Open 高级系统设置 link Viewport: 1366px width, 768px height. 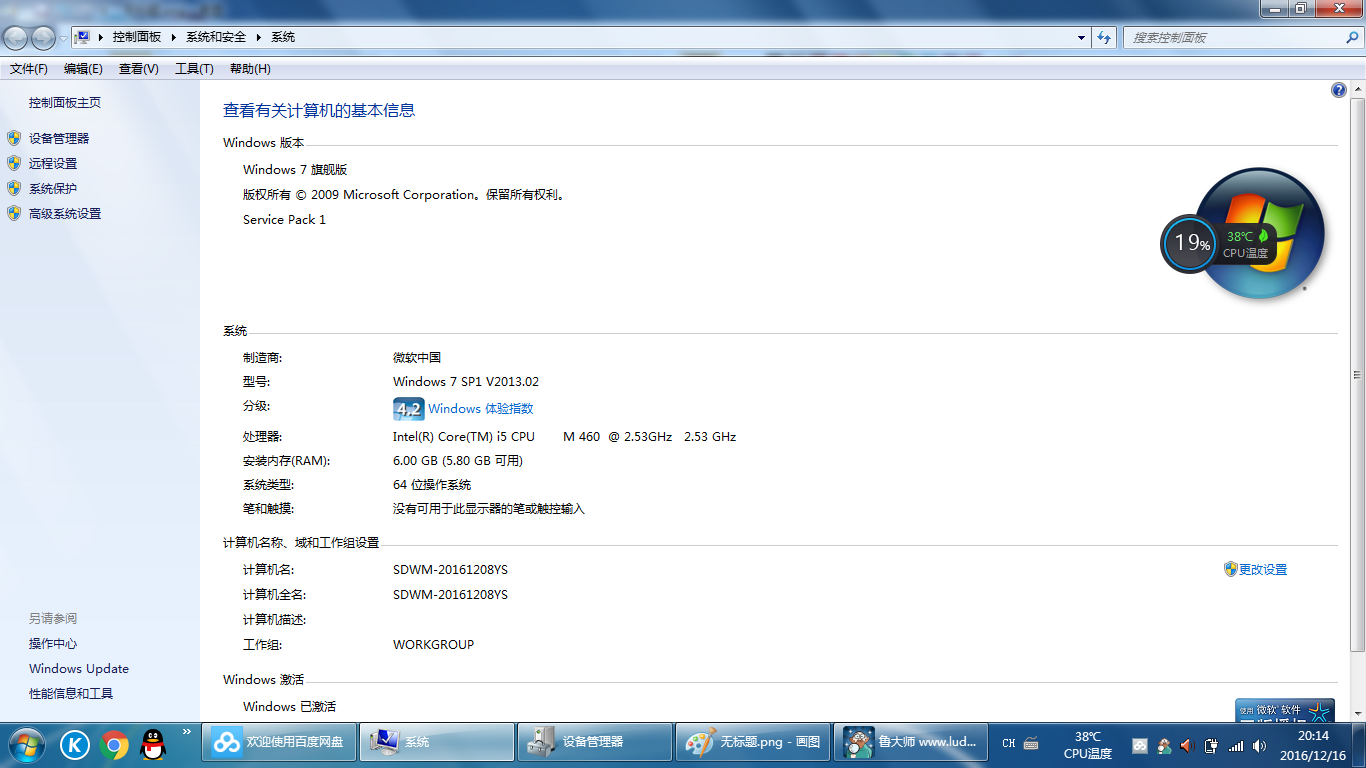click(65, 214)
